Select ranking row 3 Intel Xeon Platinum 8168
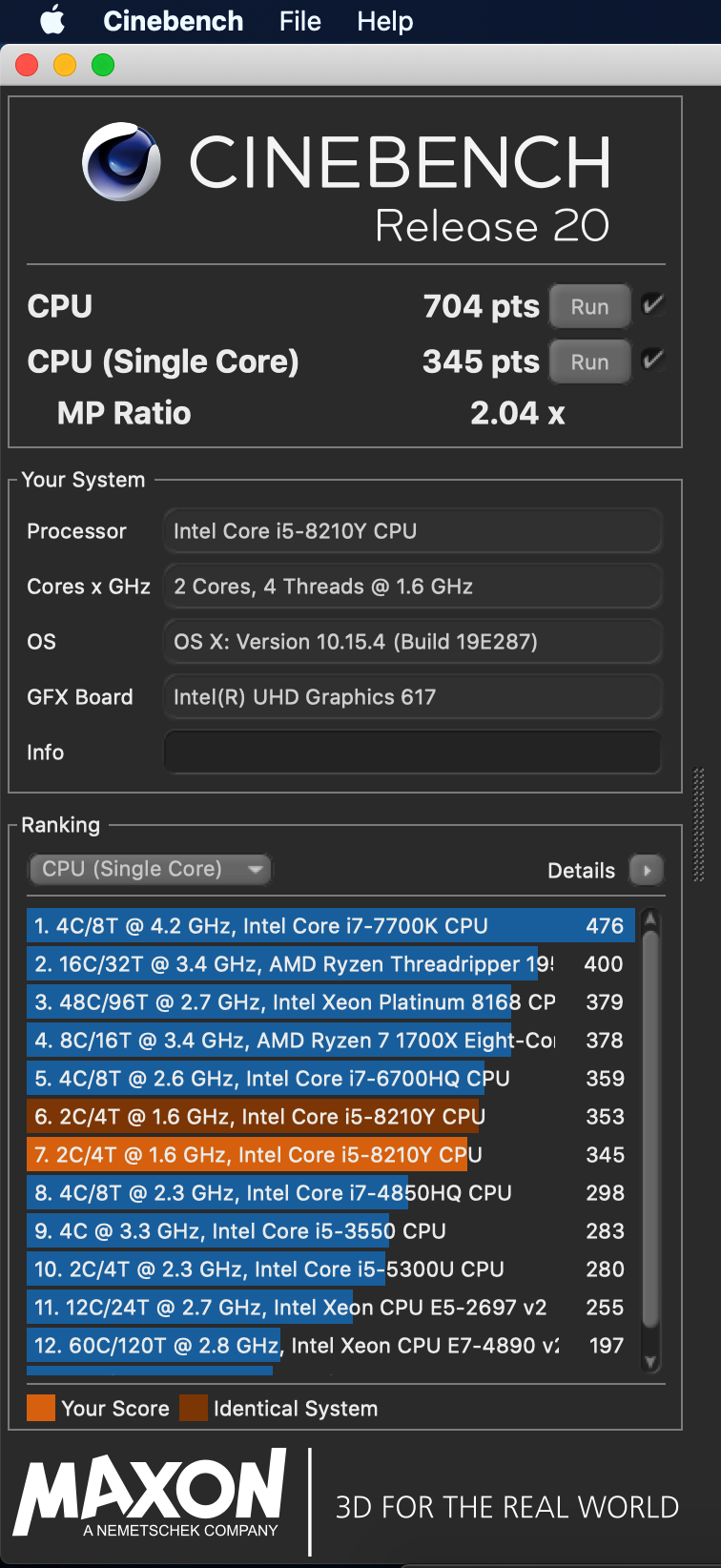 [330, 1001]
